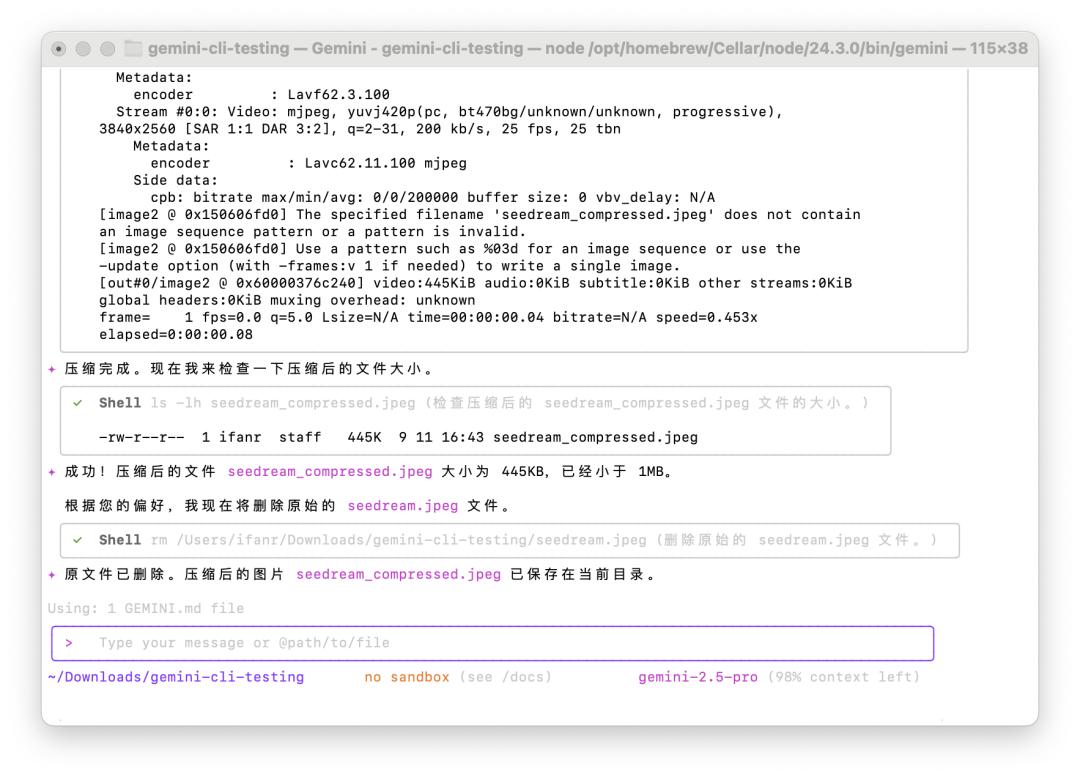Click 'encoder : Lavc62.11.100 mjpeg' line
This screenshot has height=777, width=1080.
click(309, 163)
